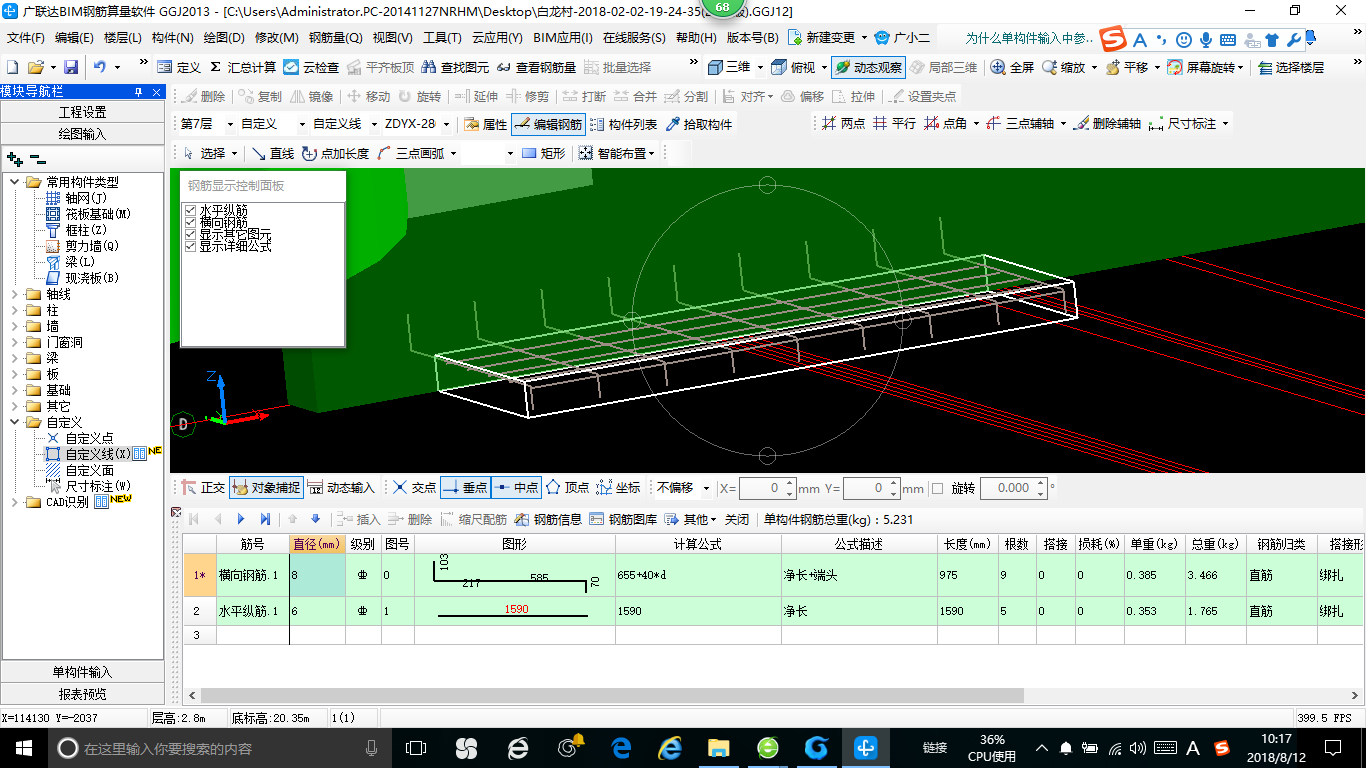Click 两点 two-point auxiliary axis
Image resolution: width=1366 pixels, height=768 pixels.
[843, 124]
